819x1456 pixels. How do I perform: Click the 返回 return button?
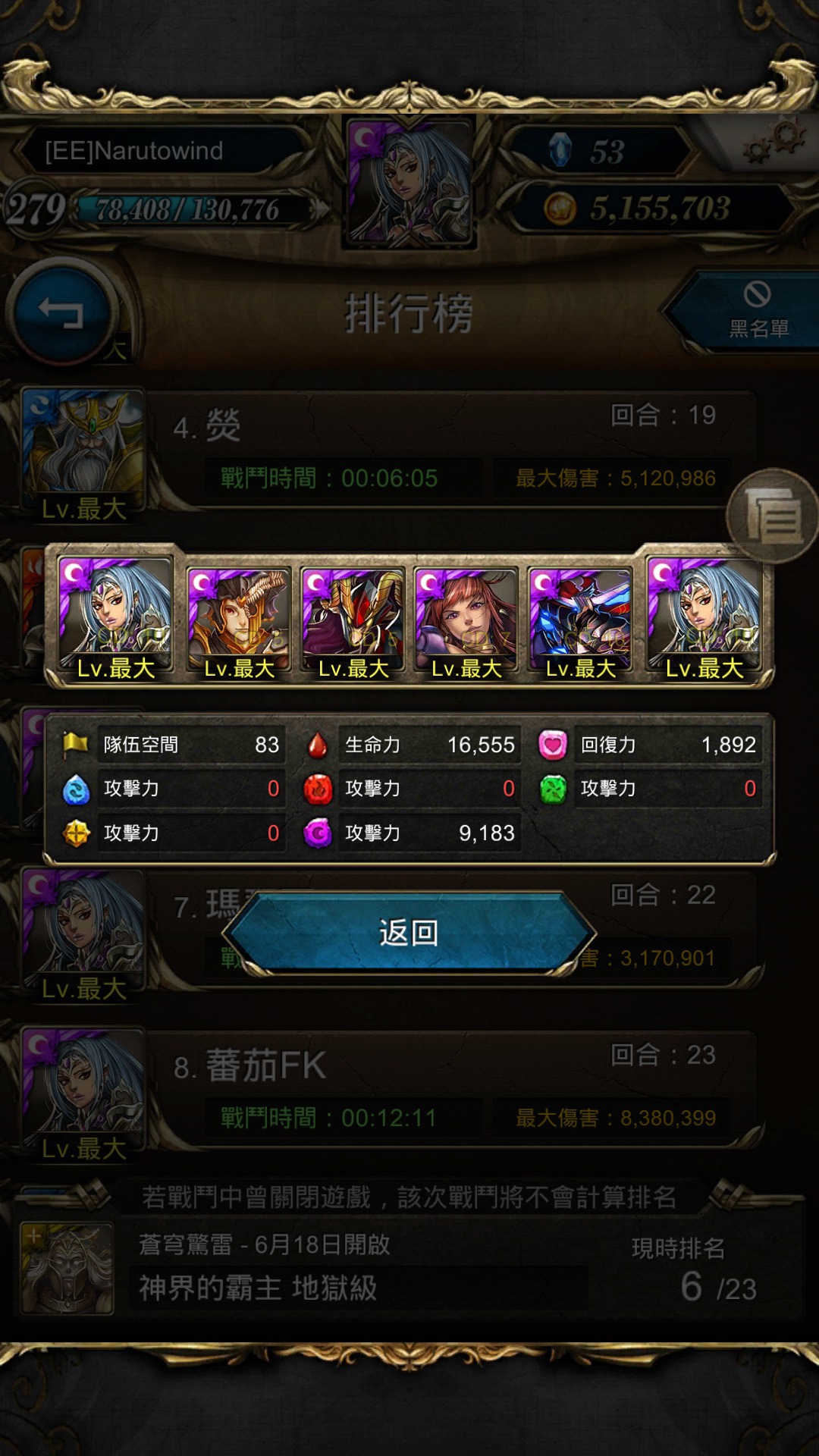tap(409, 933)
